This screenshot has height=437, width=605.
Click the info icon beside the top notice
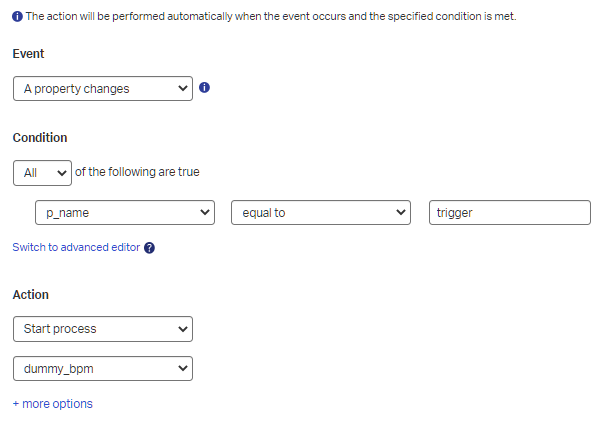pos(18,16)
